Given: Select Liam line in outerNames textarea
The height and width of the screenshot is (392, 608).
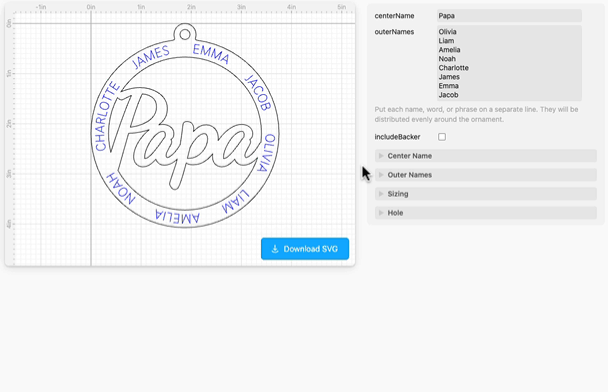Looking at the screenshot, I should [446, 41].
